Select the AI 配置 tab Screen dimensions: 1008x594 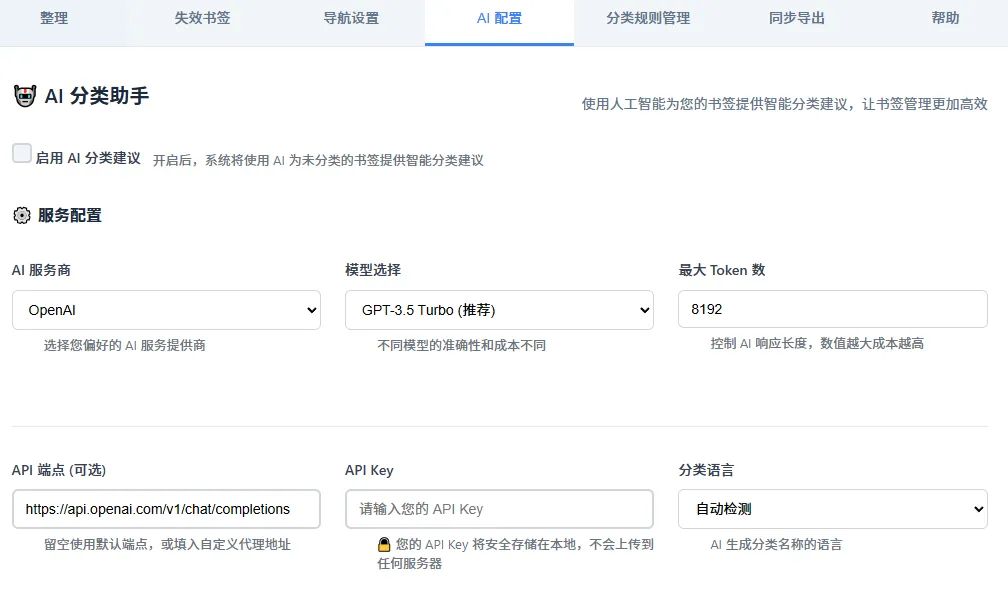(499, 18)
